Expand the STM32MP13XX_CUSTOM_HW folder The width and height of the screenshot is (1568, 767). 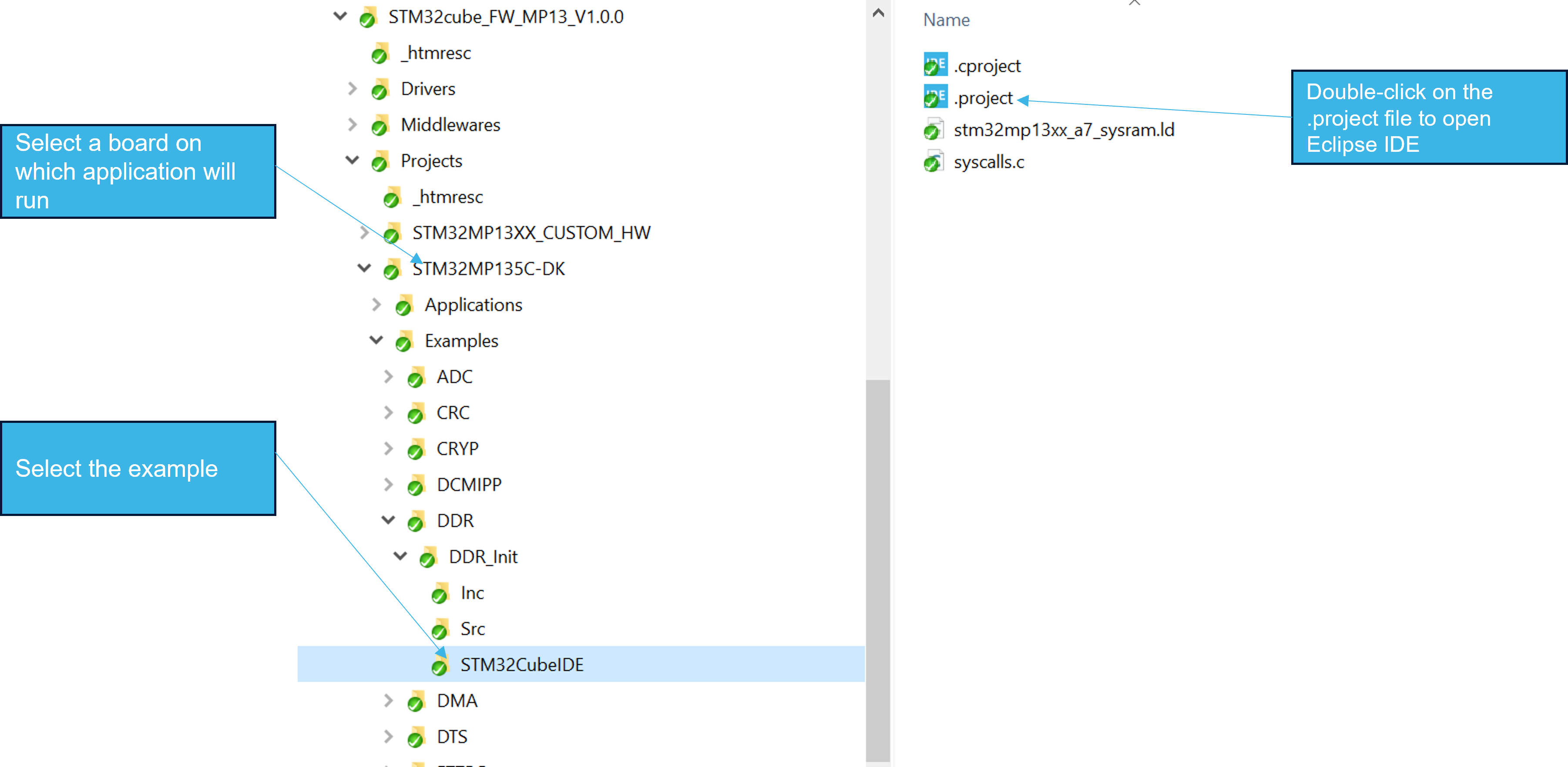tap(364, 232)
